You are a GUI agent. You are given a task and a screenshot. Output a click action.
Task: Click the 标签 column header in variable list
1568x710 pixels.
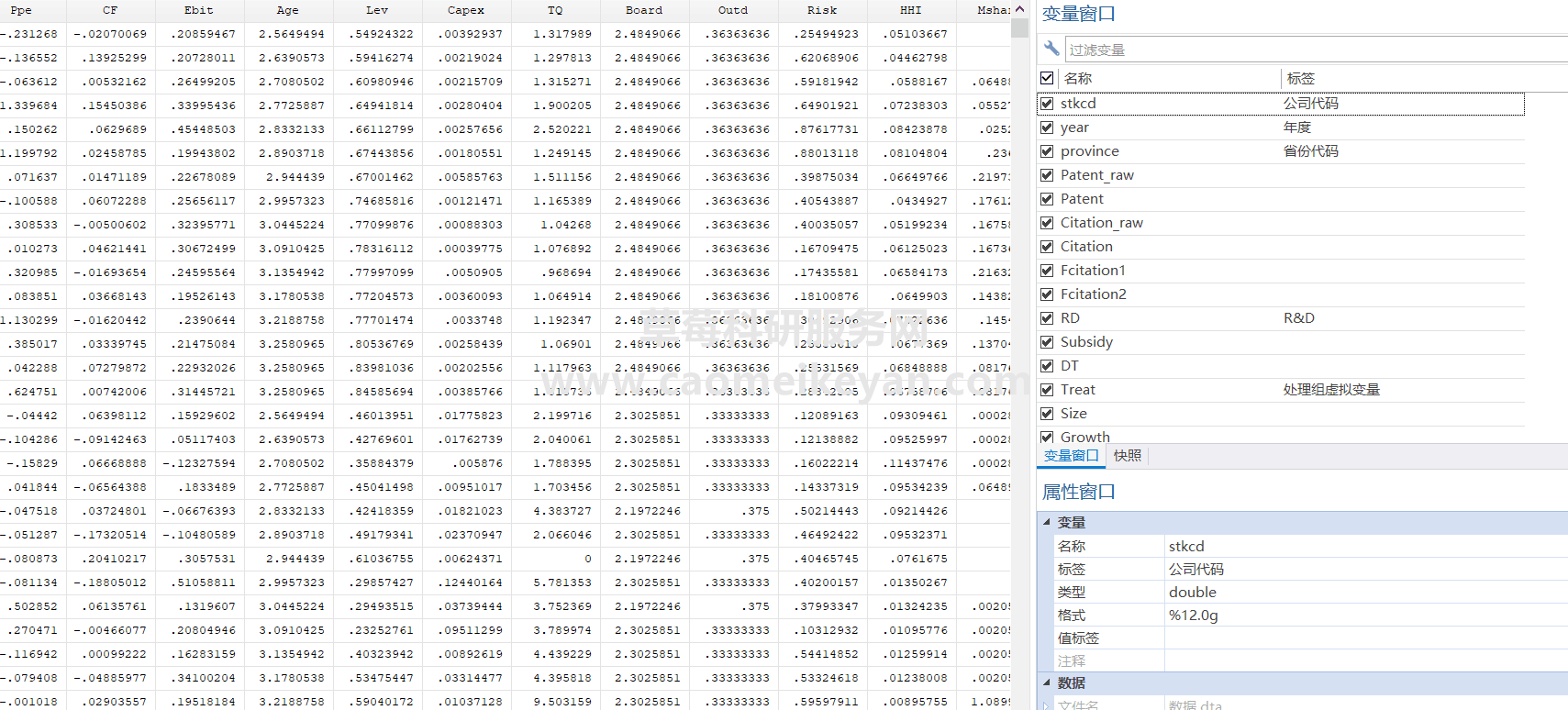(x=1300, y=79)
